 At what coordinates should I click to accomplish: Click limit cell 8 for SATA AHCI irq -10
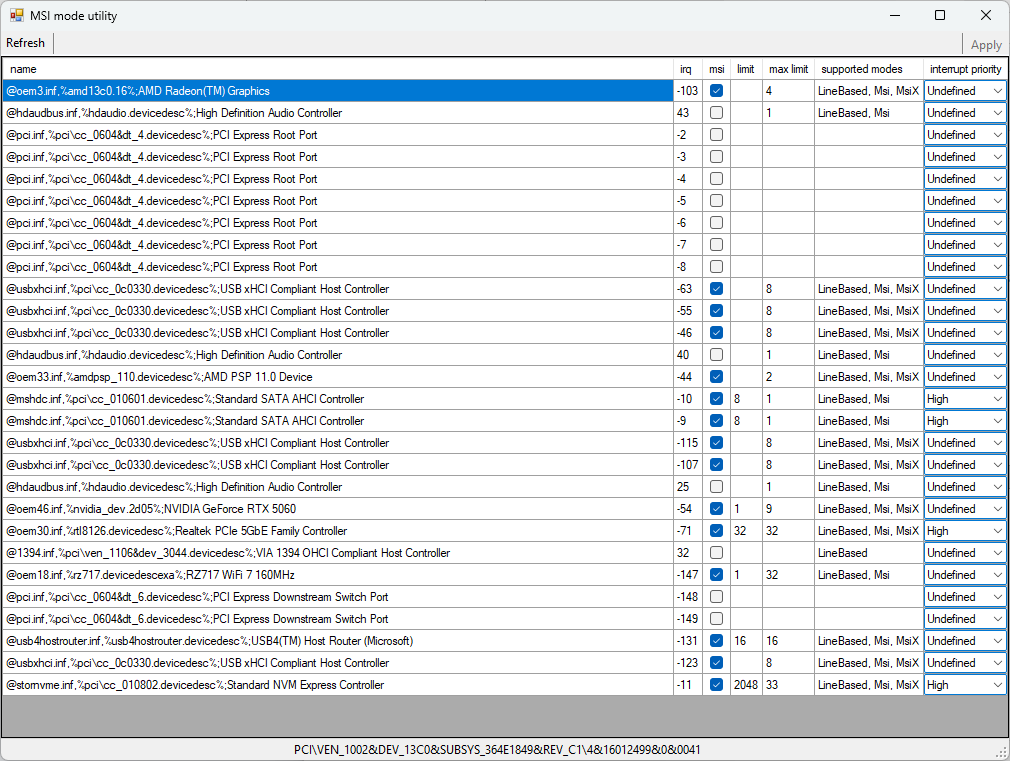[746, 399]
